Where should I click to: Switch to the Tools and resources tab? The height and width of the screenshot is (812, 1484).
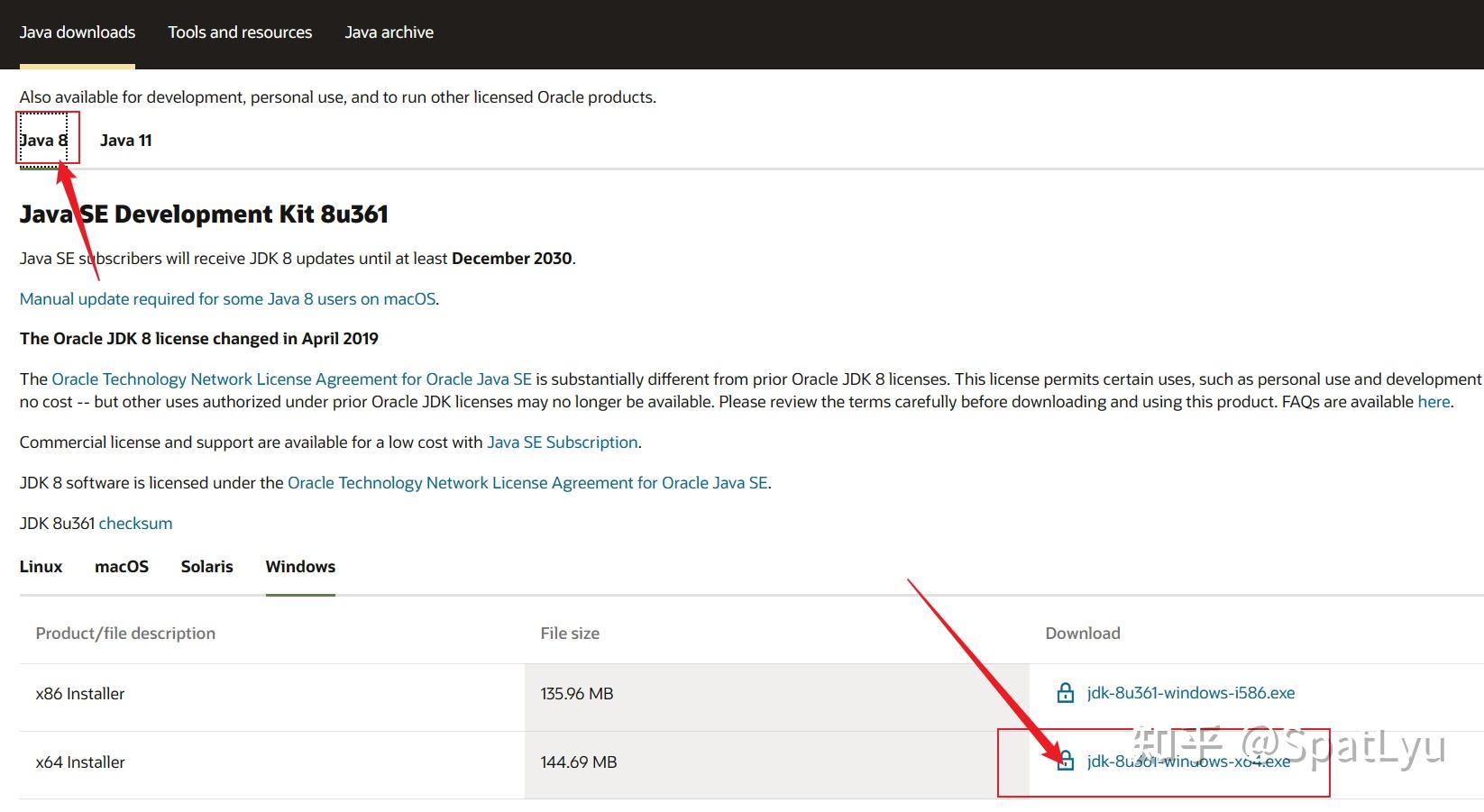point(240,32)
